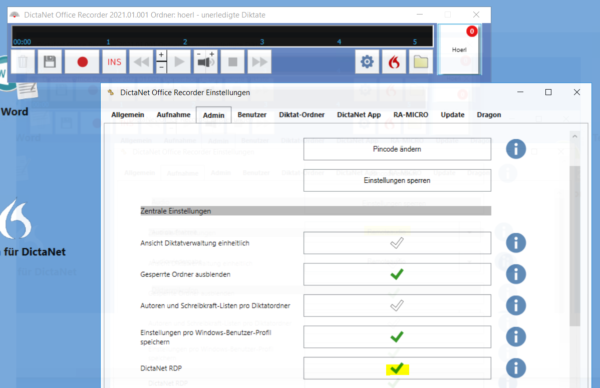This screenshot has width=600, height=388.
Task: Stop the dictation playback
Action: (233, 62)
